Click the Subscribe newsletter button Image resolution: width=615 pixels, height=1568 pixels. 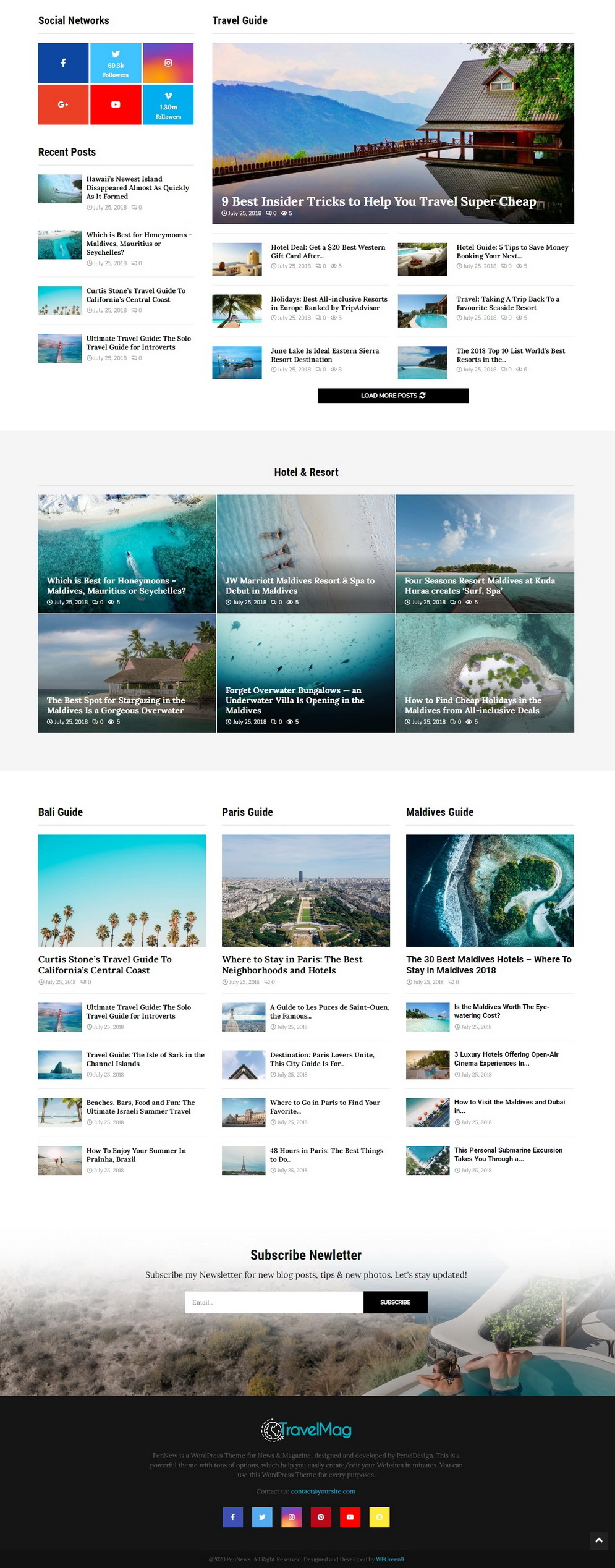coord(396,1302)
